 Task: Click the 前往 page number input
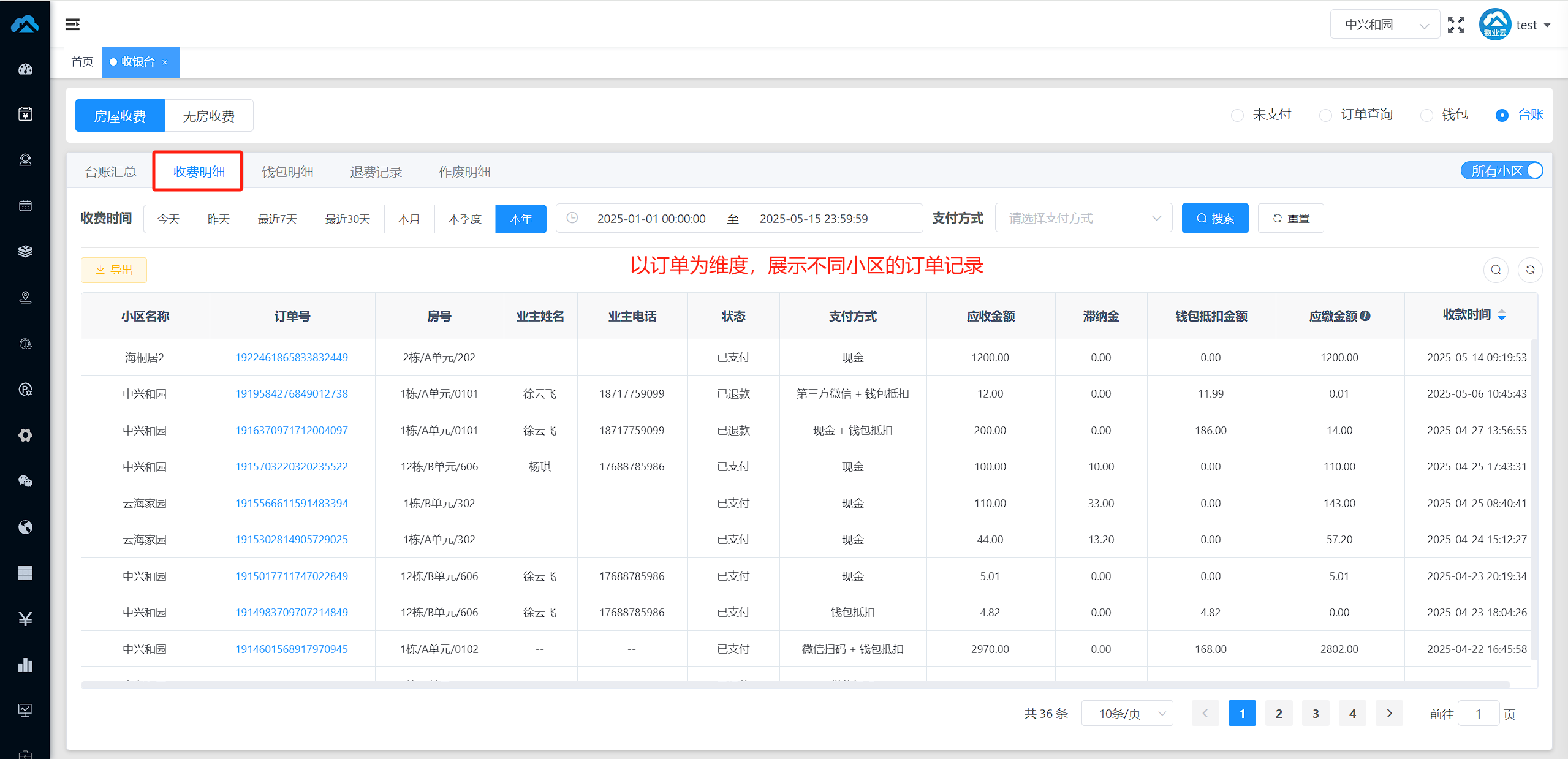point(1479,714)
